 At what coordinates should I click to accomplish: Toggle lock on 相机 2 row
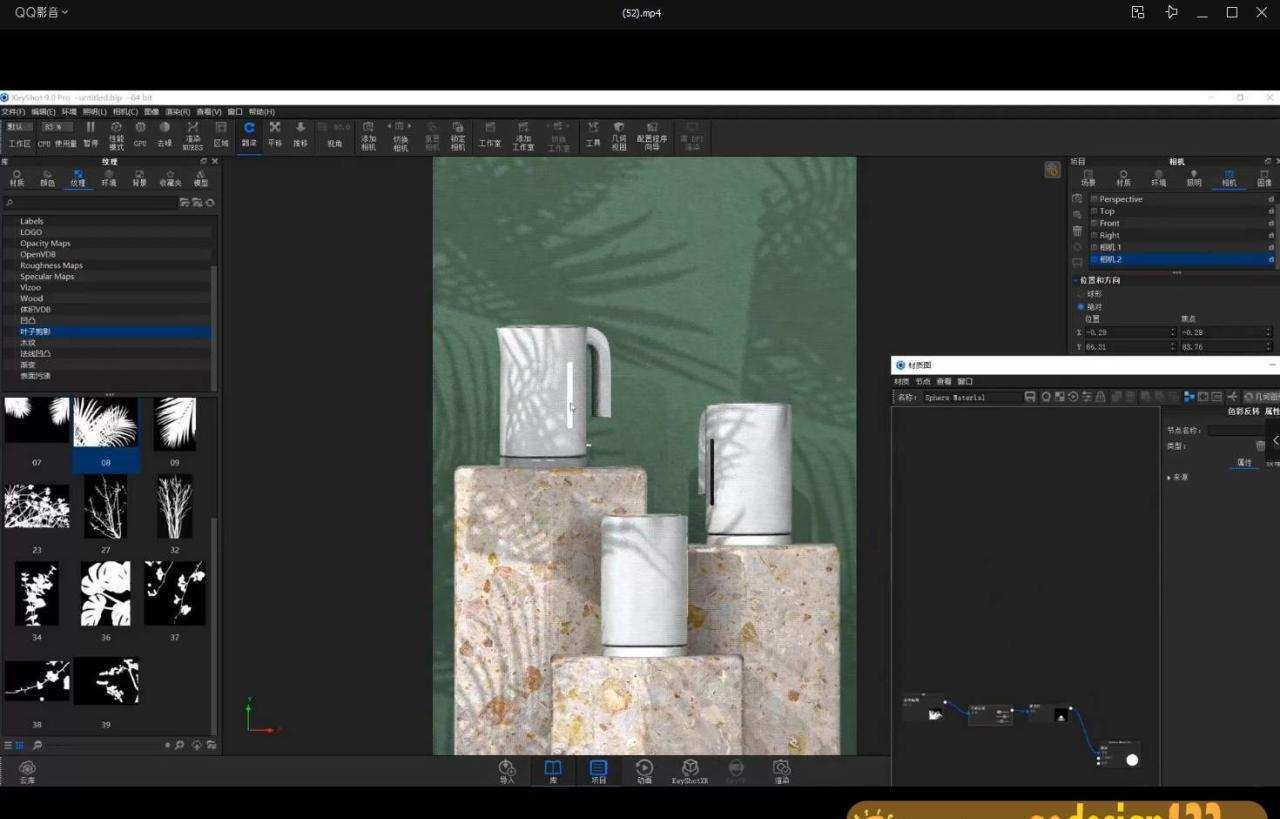tap(1271, 259)
